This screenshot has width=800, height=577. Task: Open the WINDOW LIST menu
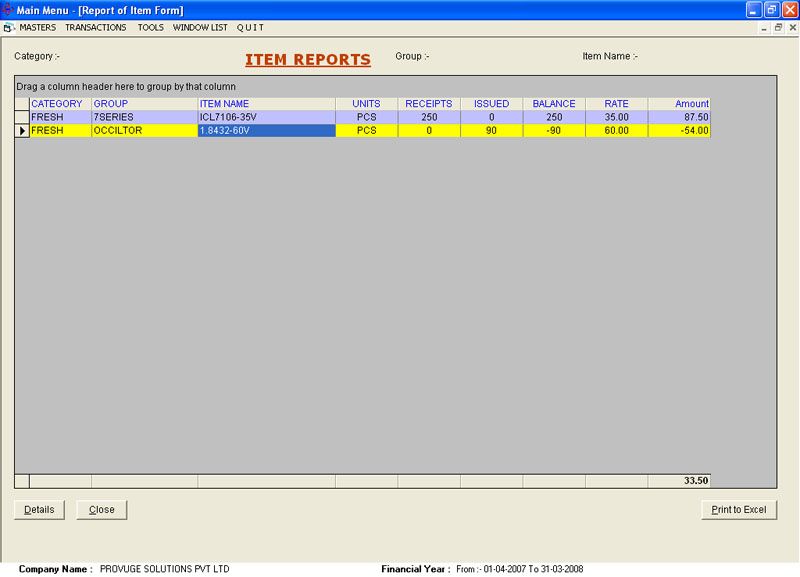pyautogui.click(x=200, y=28)
